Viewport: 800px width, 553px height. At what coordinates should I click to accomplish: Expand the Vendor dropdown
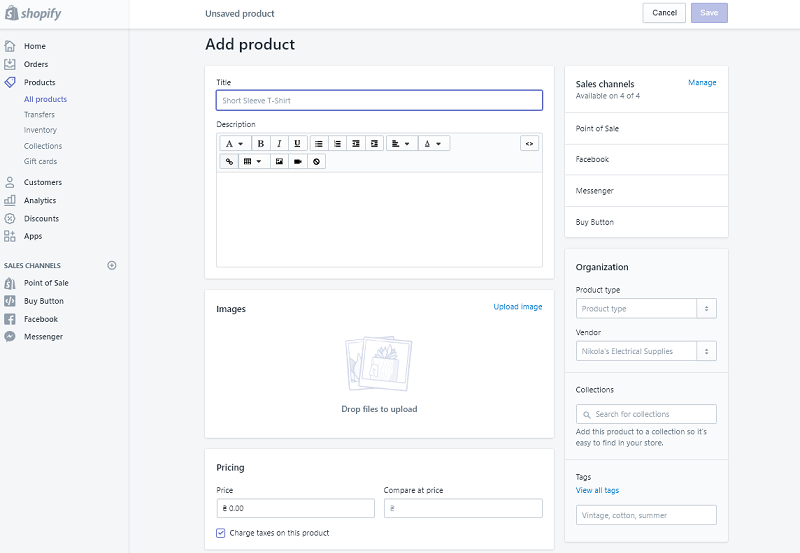646,351
